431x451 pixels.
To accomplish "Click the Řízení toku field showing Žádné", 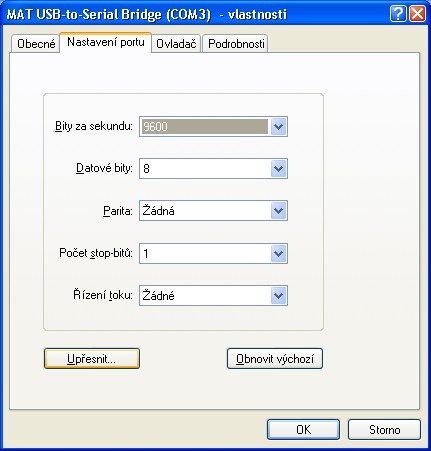I will pyautogui.click(x=213, y=296).
